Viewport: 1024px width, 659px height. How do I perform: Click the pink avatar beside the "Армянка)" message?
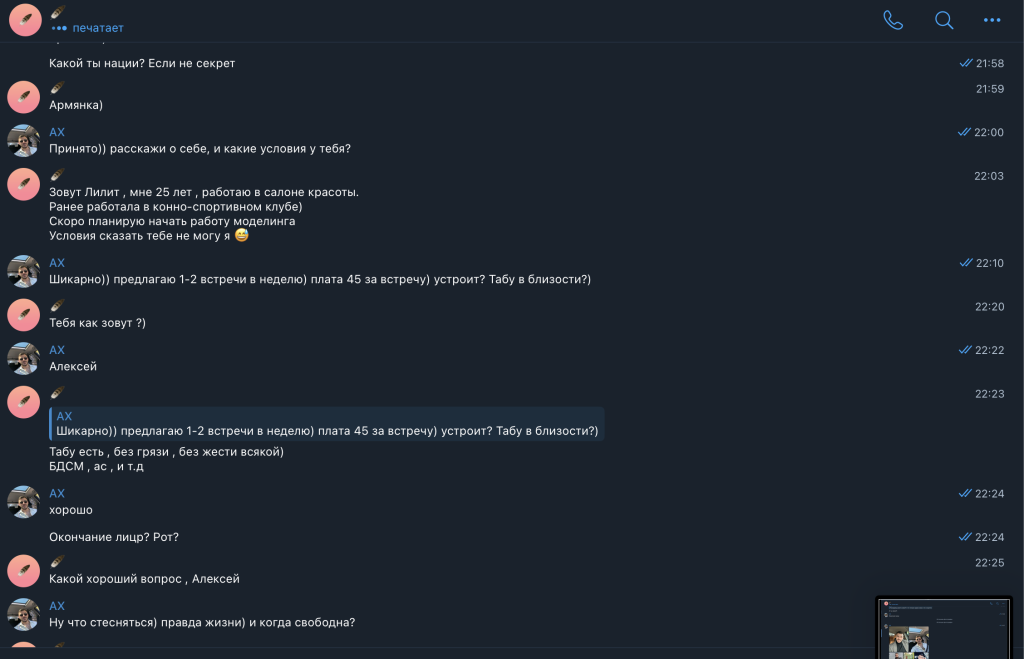click(24, 97)
